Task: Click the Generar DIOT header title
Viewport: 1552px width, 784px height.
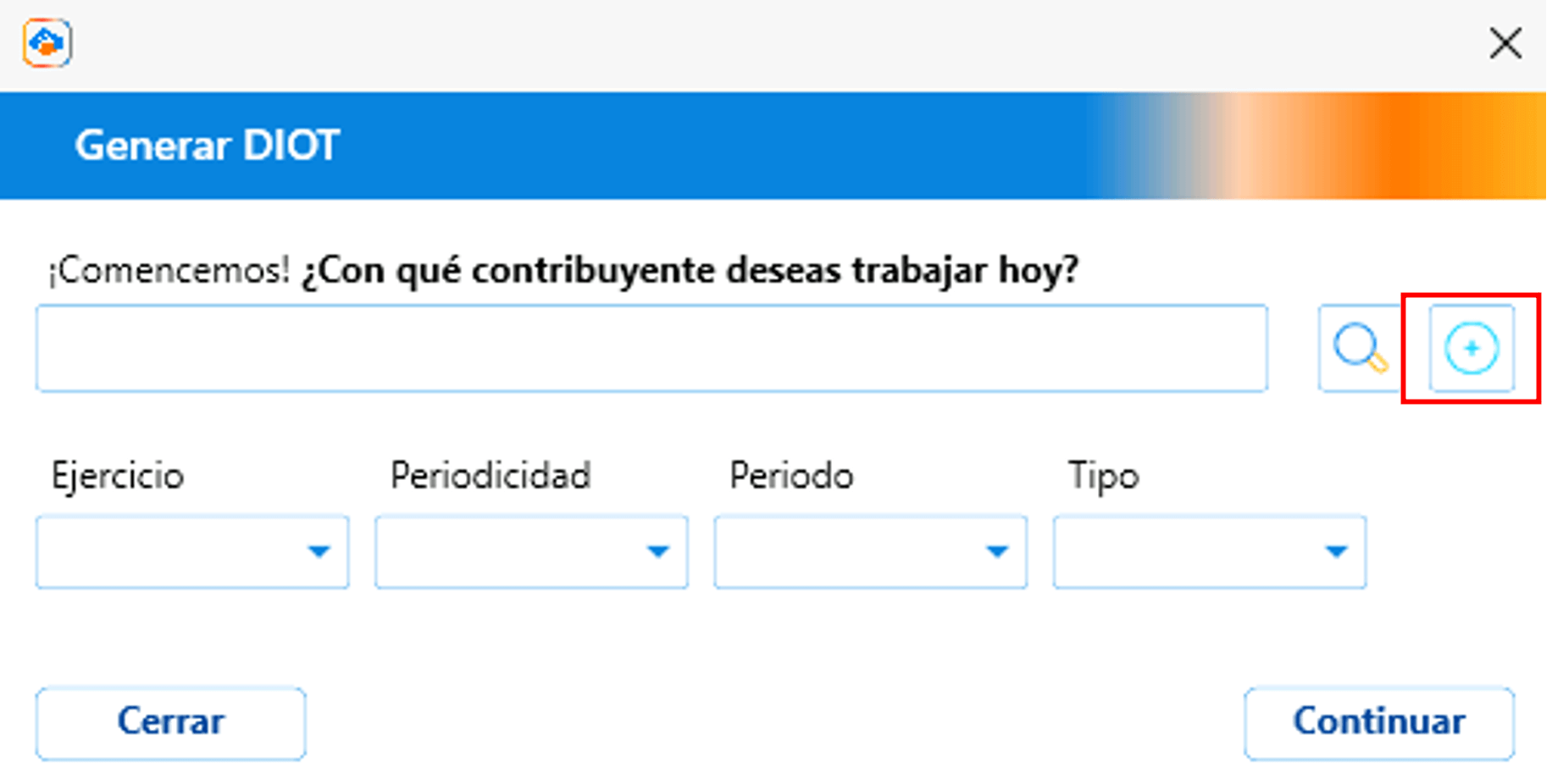Action: [x=208, y=146]
